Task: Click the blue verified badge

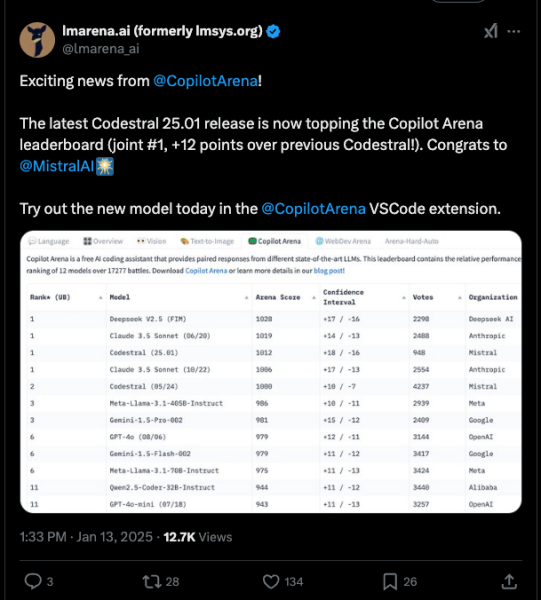Action: point(273,31)
